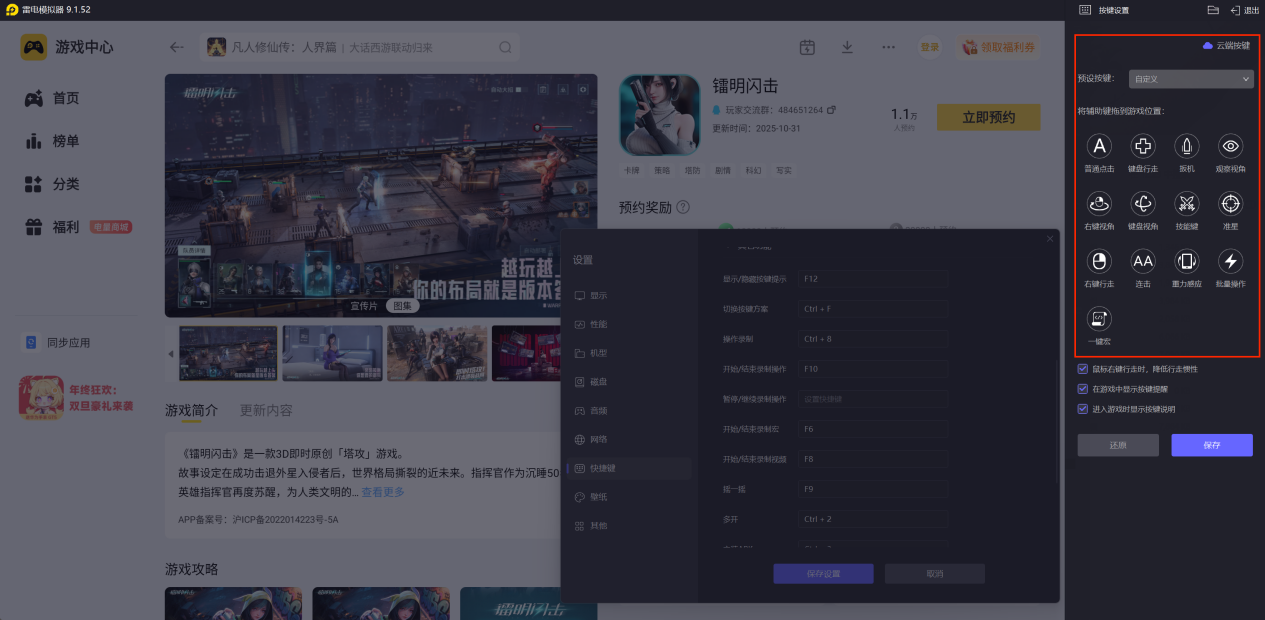Copy the player group number 484651264
This screenshot has width=1265, height=620.
pos(831,110)
